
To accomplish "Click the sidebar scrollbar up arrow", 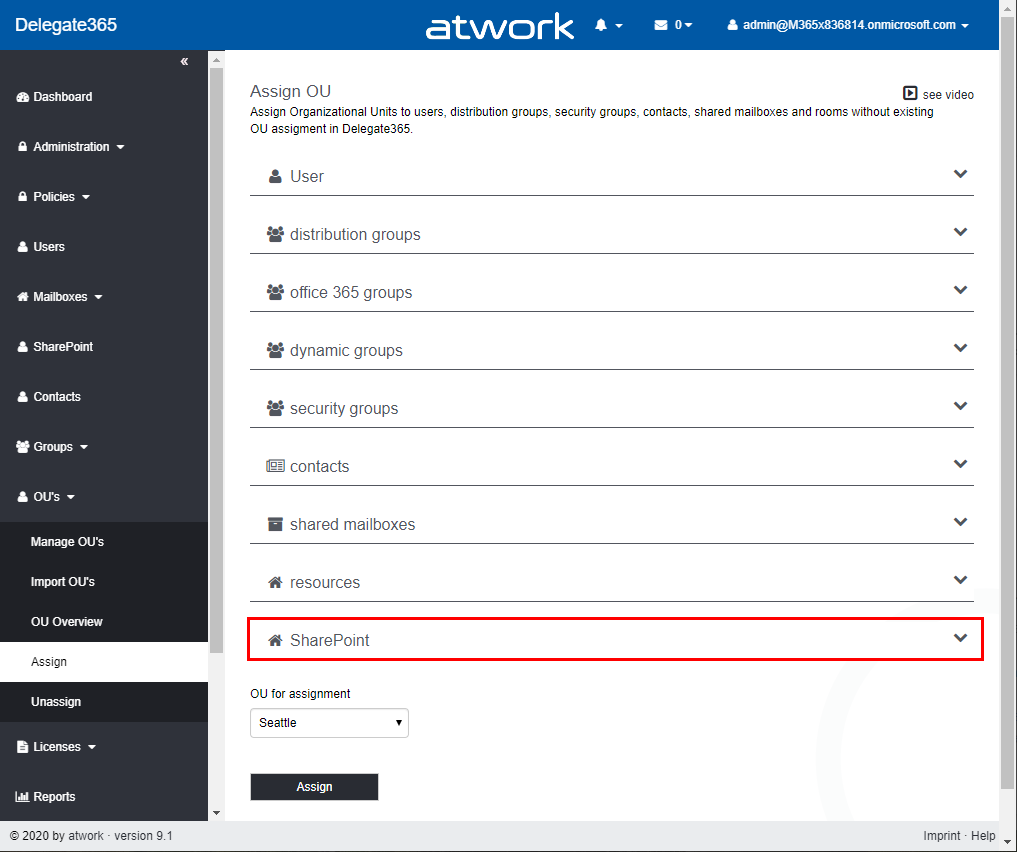I will tap(217, 60).
